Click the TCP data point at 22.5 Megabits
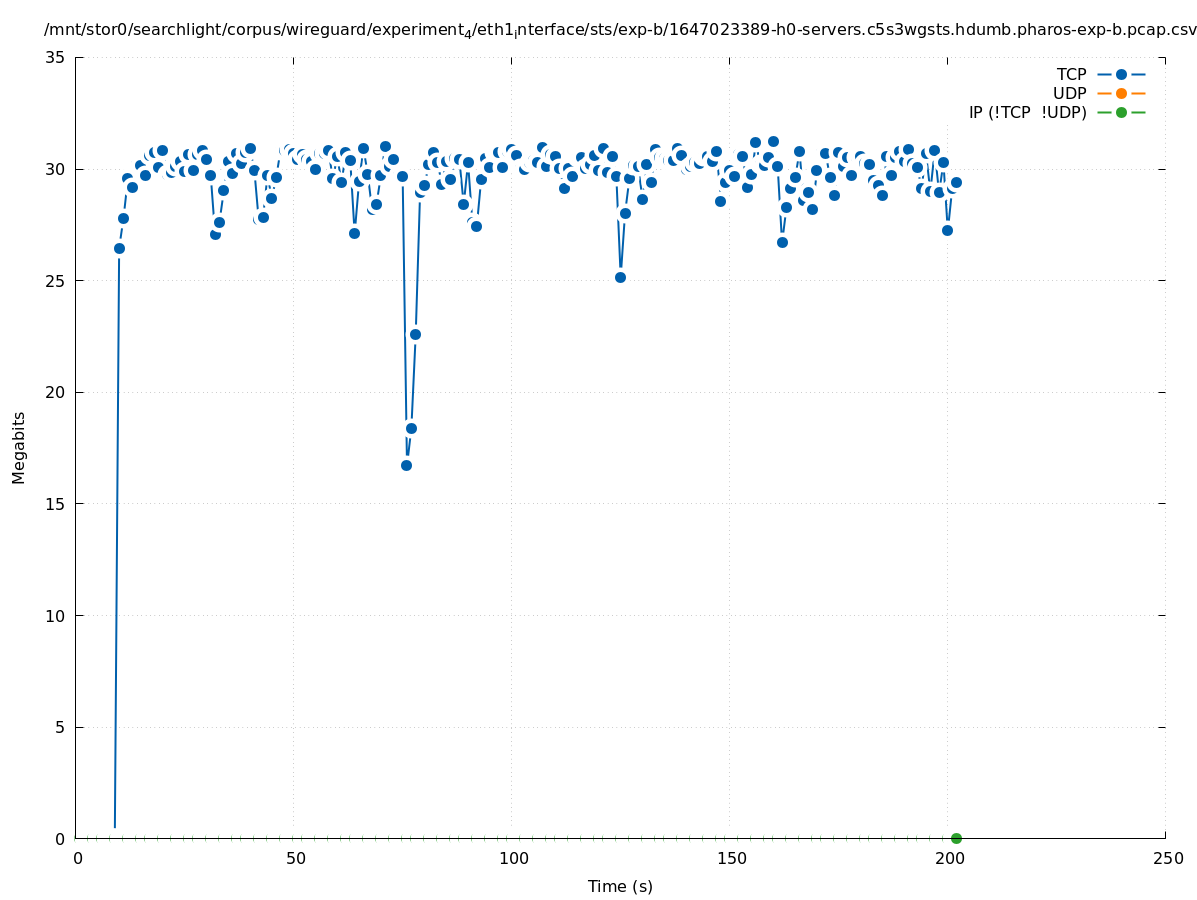 pyautogui.click(x=415, y=334)
